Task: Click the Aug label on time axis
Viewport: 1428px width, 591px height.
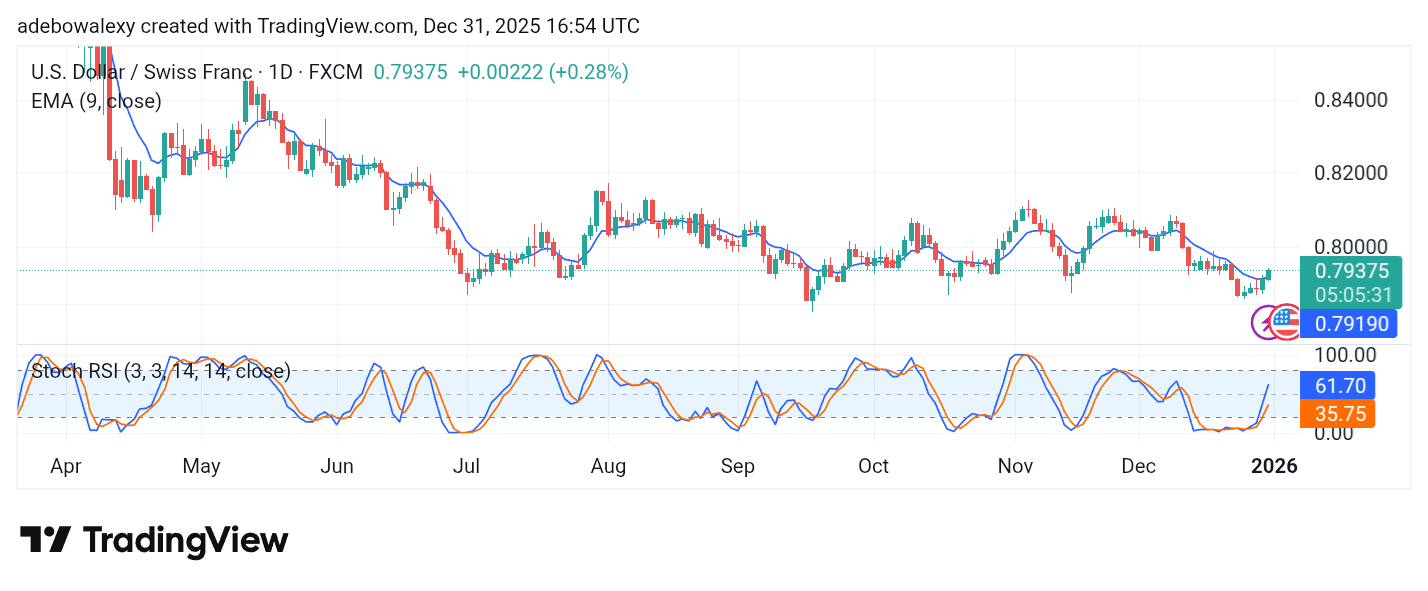Action: [608, 466]
